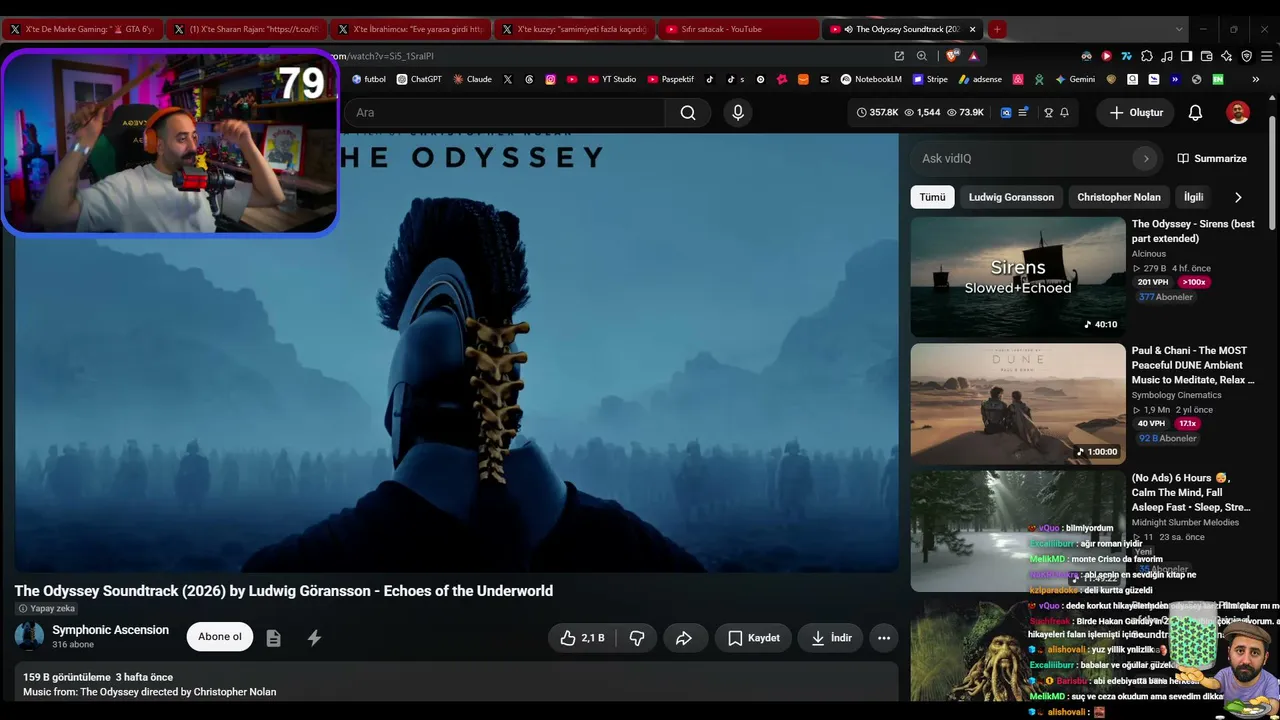Open the three-dot more actions menu
The image size is (1280, 720).
click(884, 638)
